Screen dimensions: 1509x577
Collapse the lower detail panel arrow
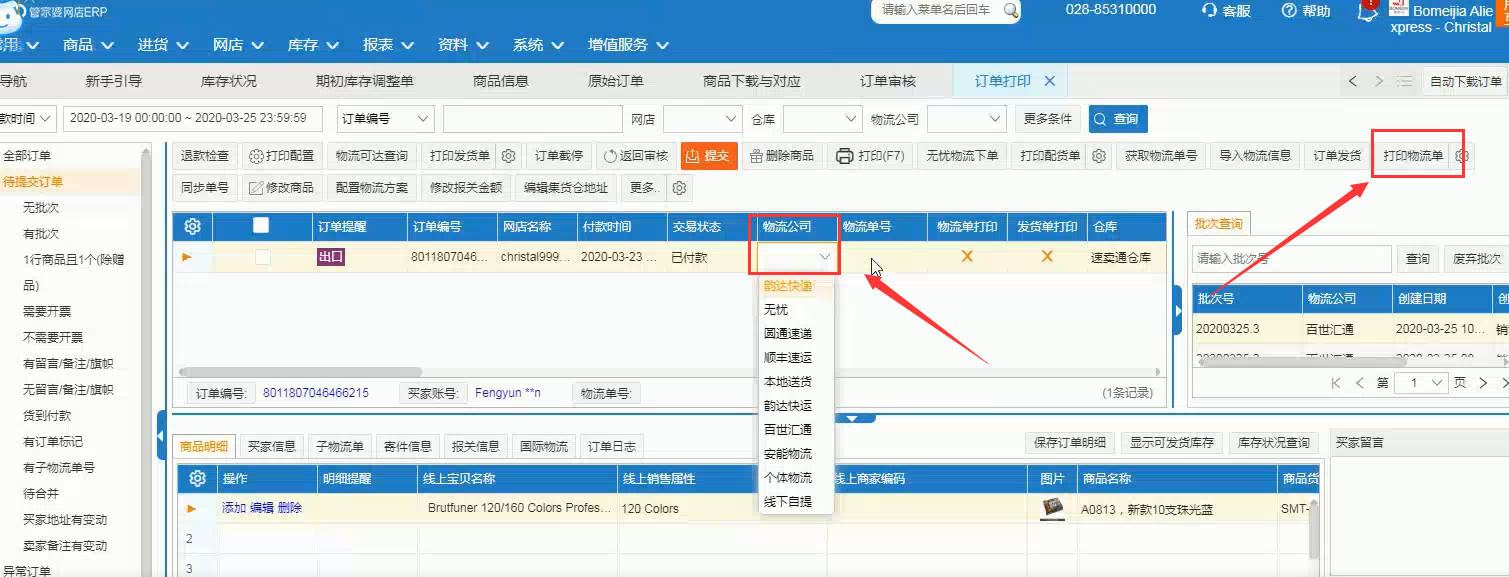(x=851, y=418)
